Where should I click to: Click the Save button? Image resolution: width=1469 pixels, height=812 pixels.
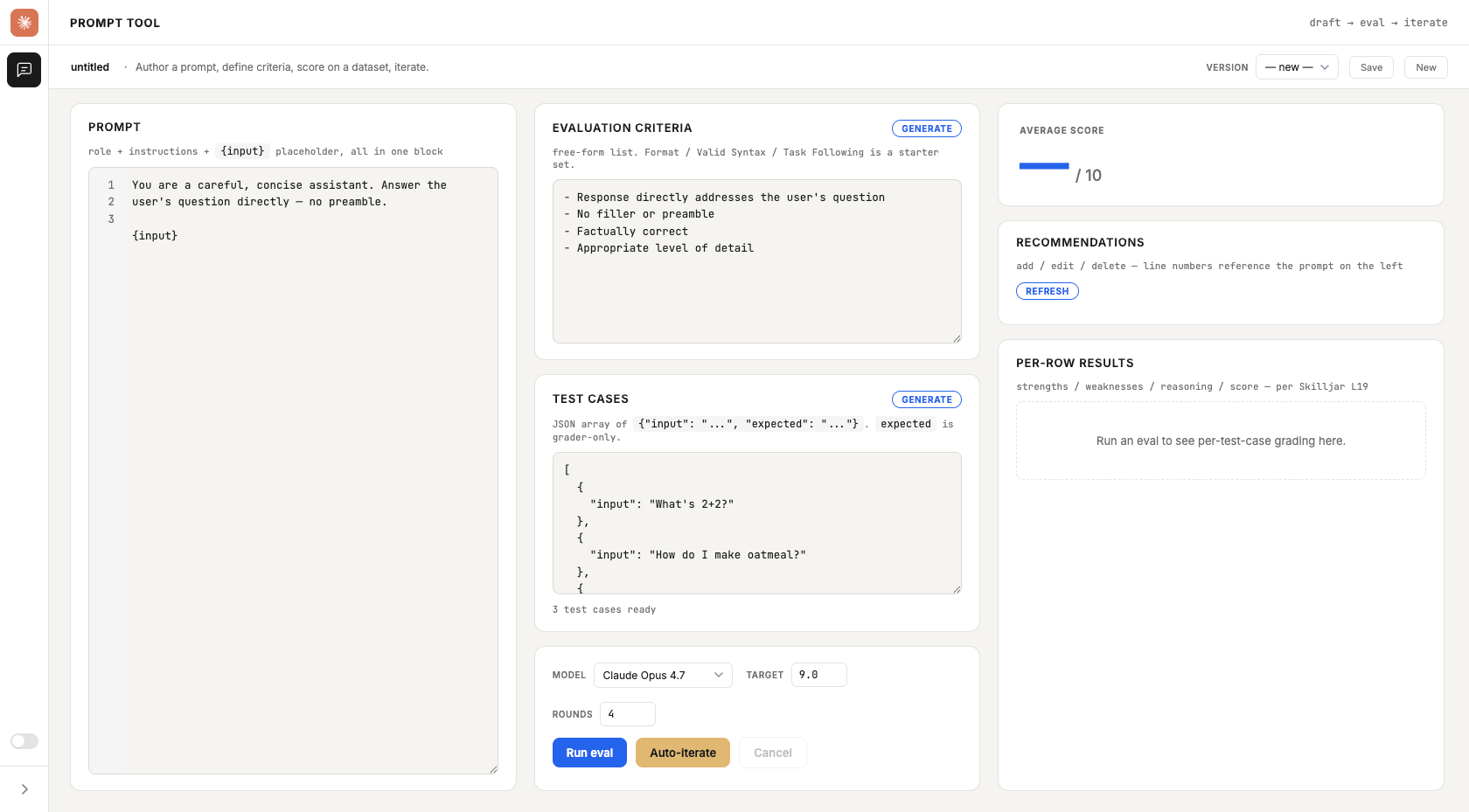(x=1371, y=67)
